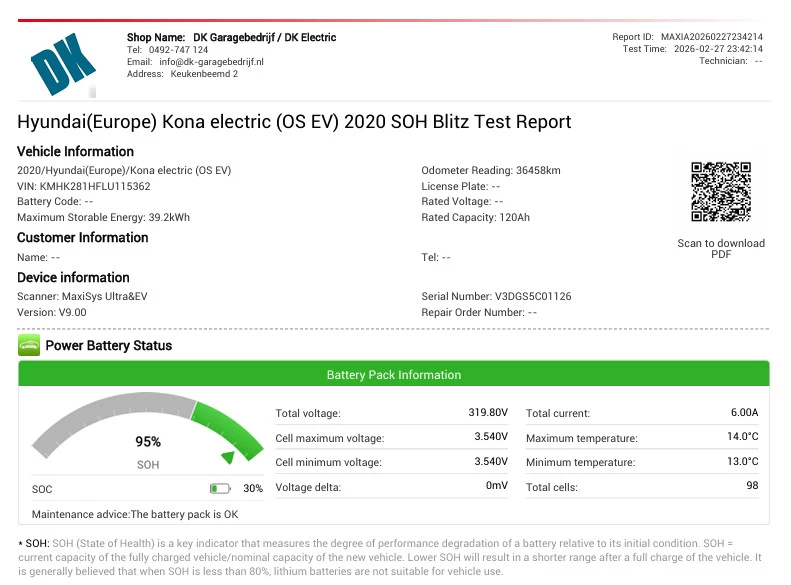The height and width of the screenshot is (585, 791).
Task: Click the SOC battery level icon
Action: tap(220, 488)
